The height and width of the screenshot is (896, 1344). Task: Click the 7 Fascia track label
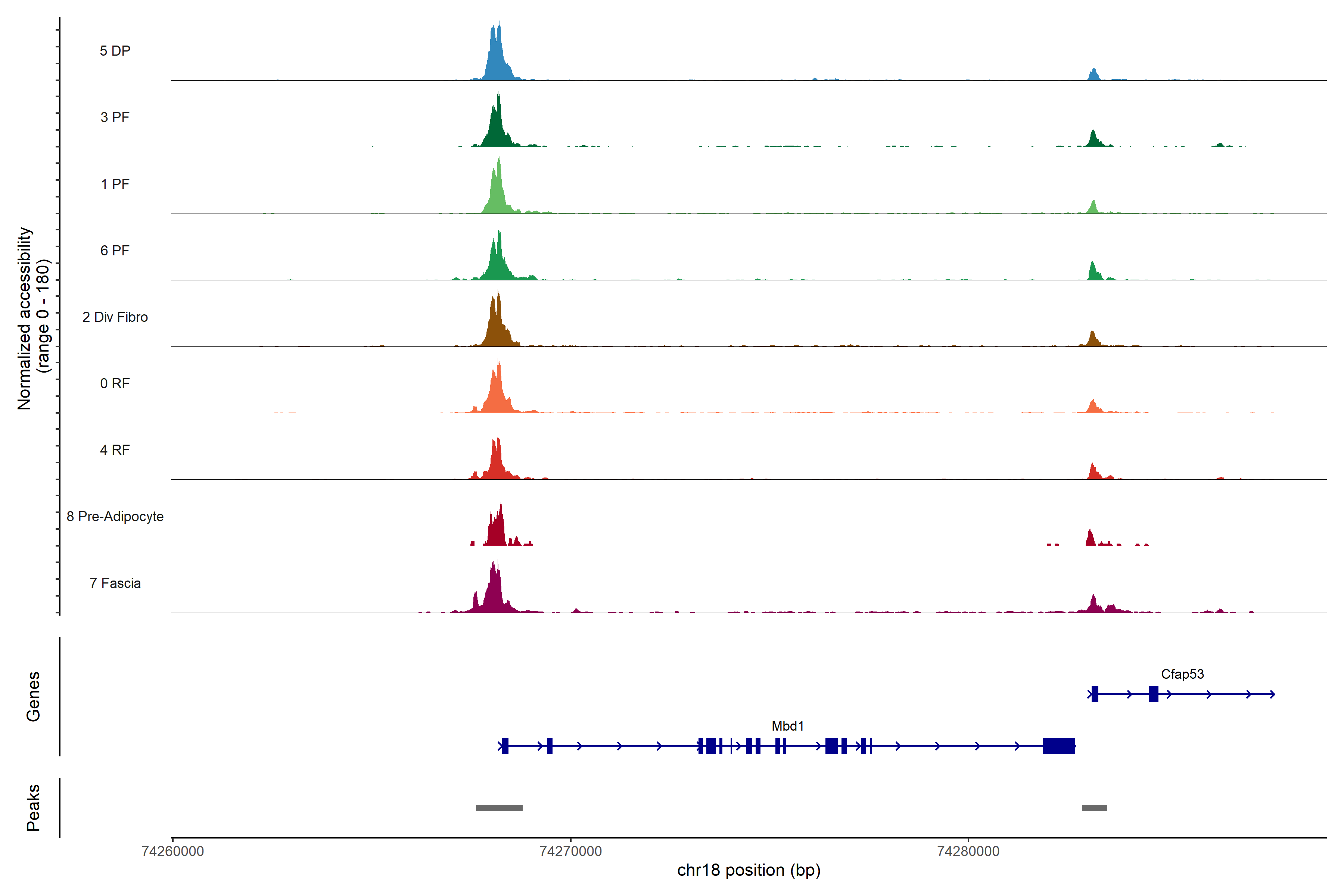tap(115, 584)
